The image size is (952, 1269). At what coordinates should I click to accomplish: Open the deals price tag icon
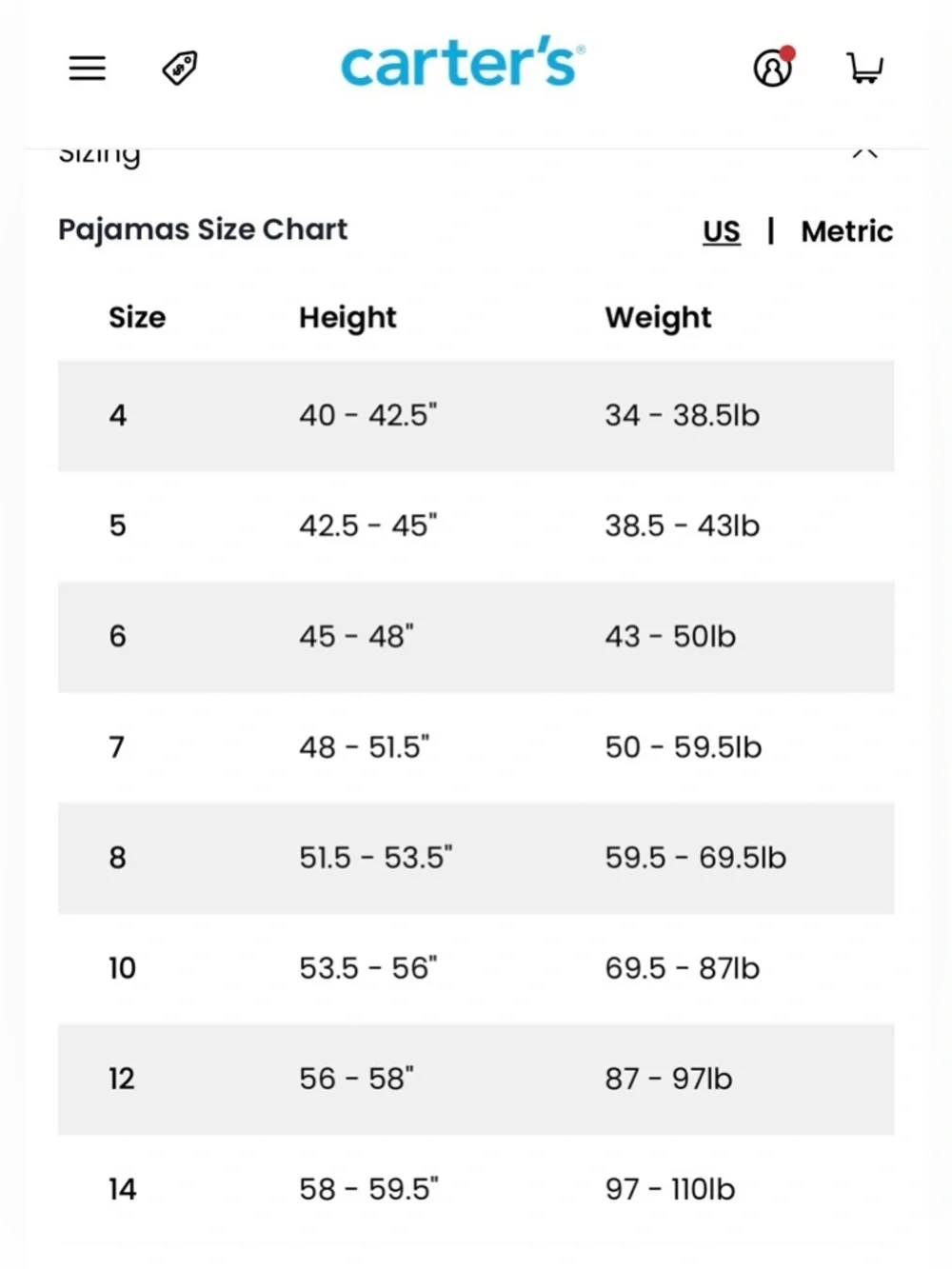click(180, 68)
